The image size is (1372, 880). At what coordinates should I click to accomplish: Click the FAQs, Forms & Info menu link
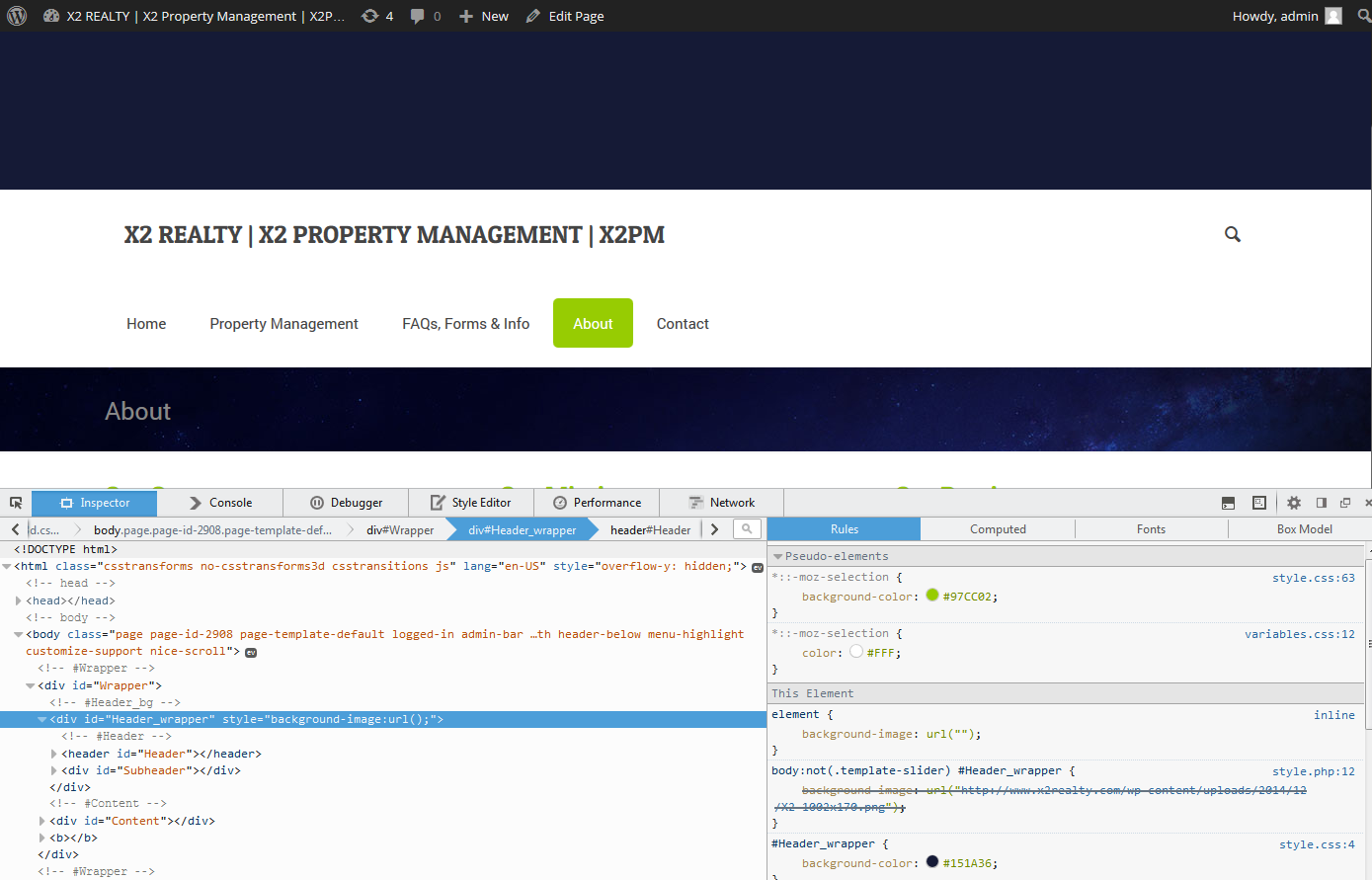click(x=466, y=324)
